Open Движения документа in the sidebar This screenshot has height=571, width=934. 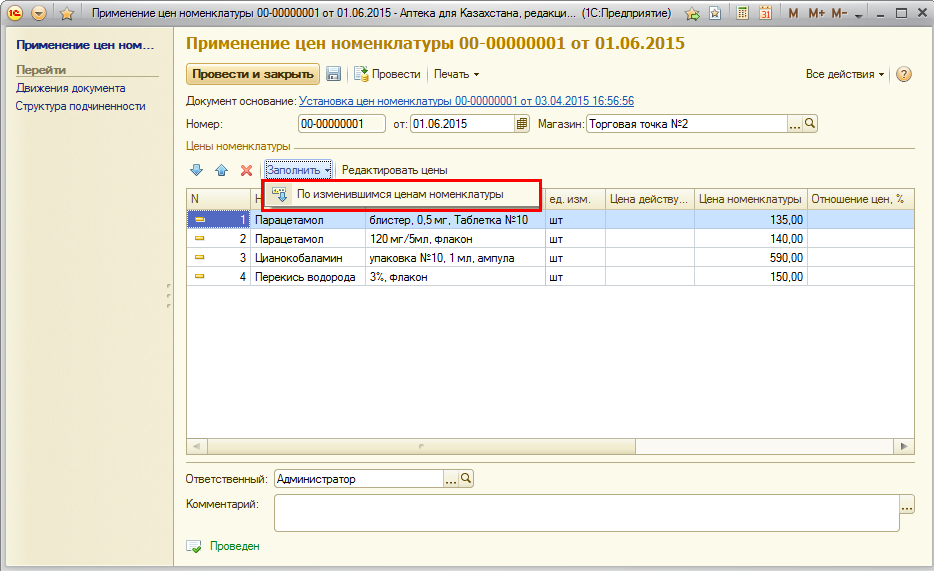(71, 88)
